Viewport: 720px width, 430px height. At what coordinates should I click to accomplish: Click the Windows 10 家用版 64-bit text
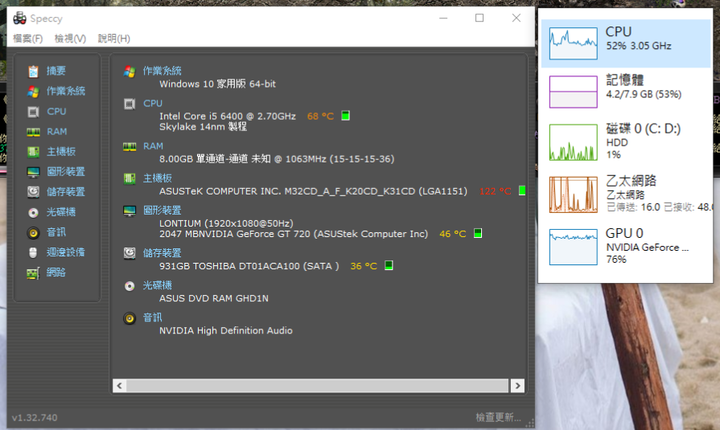218,84
